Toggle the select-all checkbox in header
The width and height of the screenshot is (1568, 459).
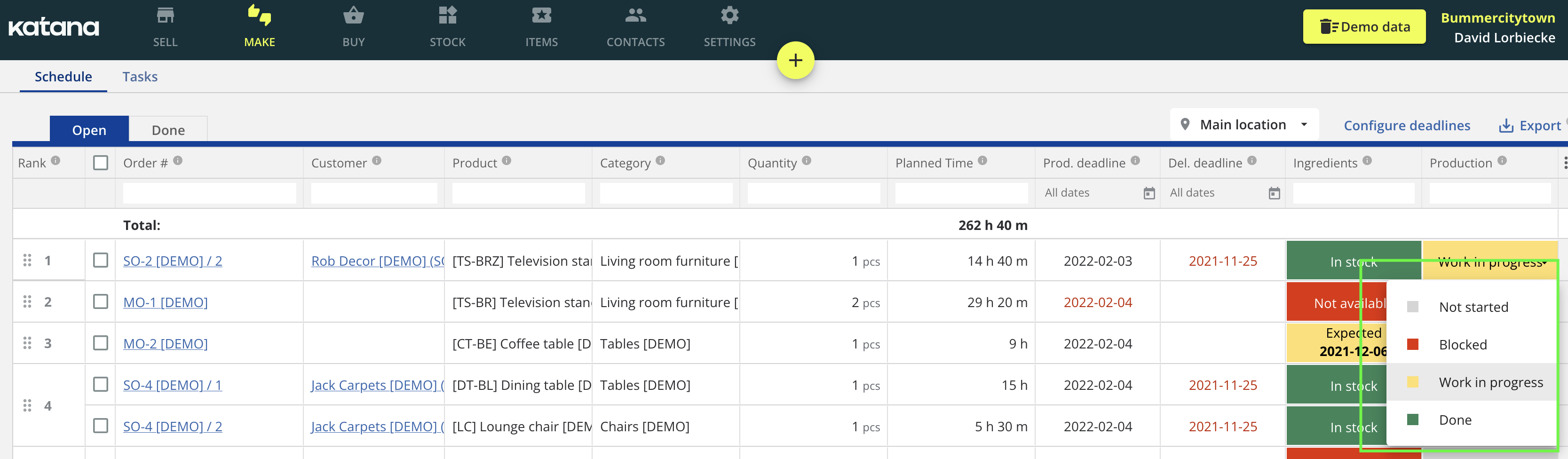tap(101, 163)
